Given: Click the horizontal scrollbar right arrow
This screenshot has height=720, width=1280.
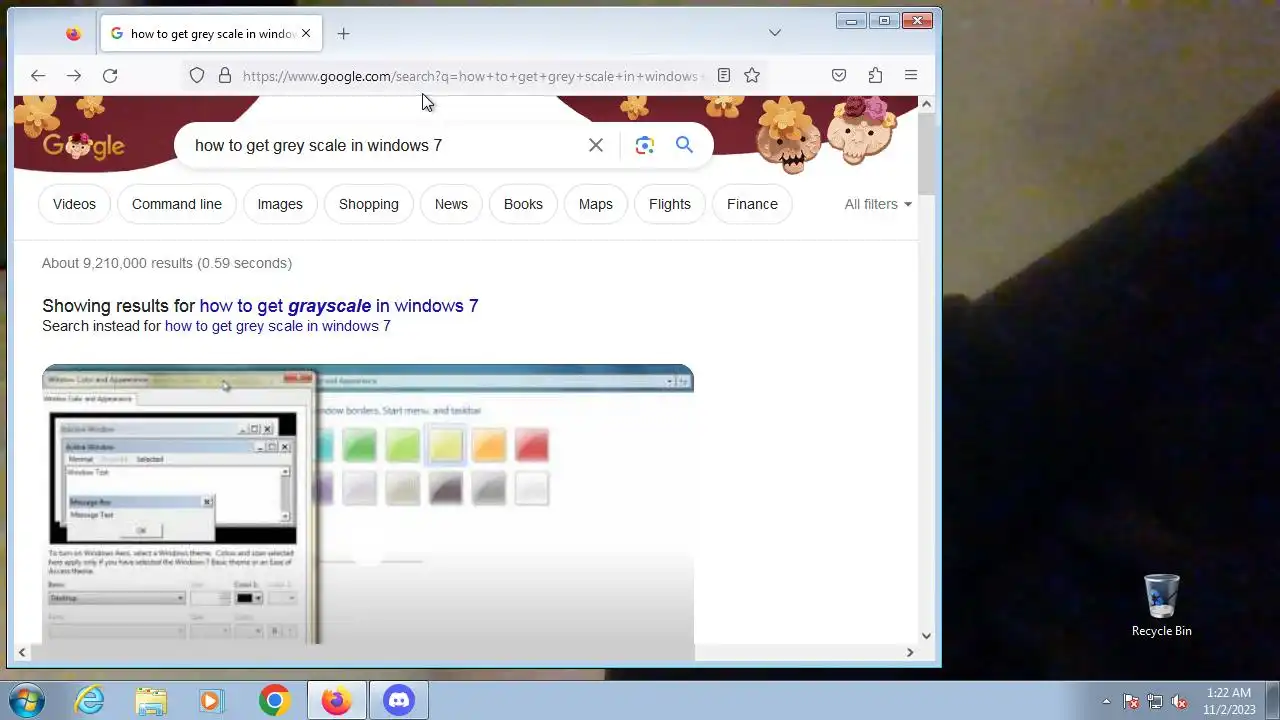Looking at the screenshot, I should point(910,652).
